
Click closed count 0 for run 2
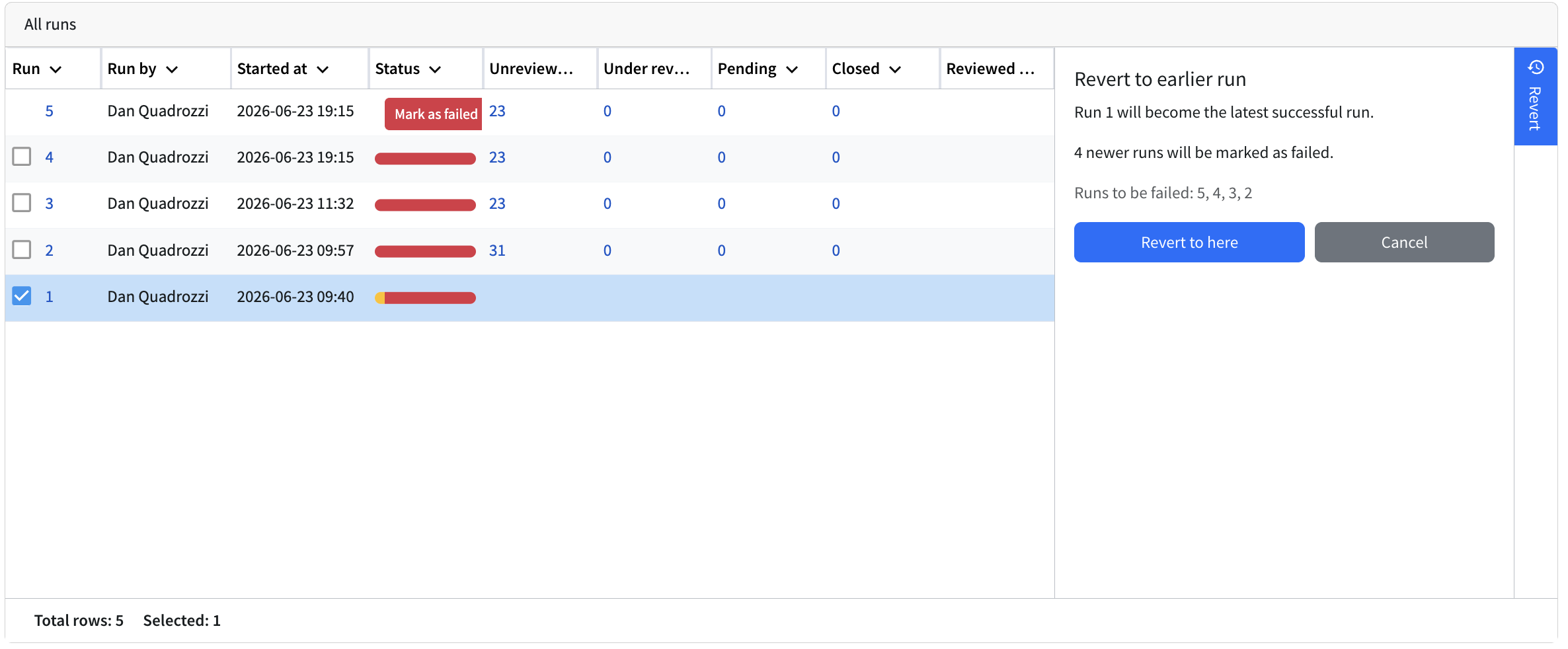(x=836, y=250)
